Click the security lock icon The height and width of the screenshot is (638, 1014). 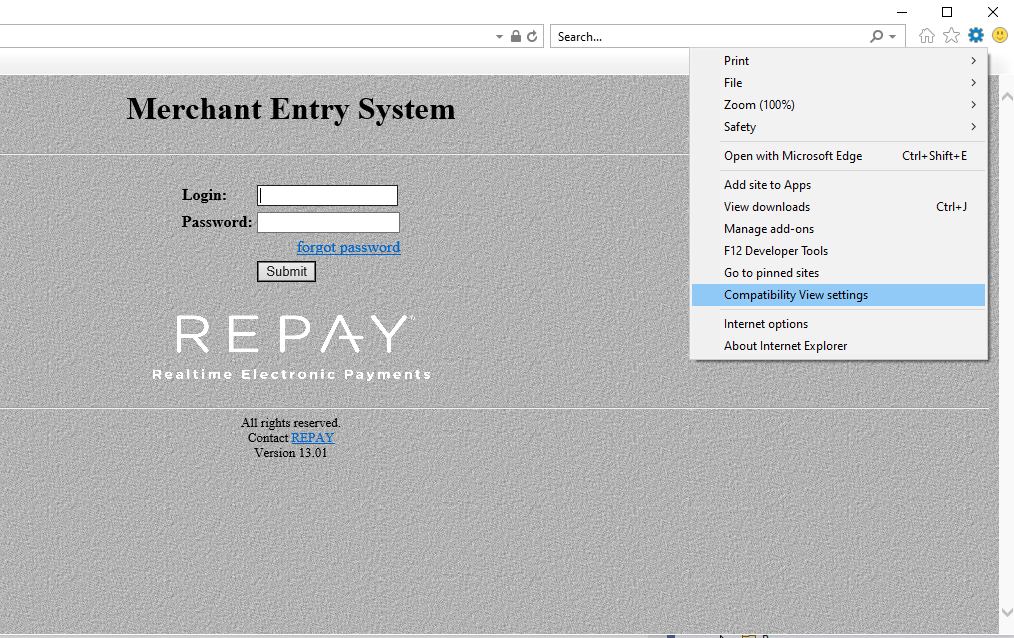(x=515, y=37)
